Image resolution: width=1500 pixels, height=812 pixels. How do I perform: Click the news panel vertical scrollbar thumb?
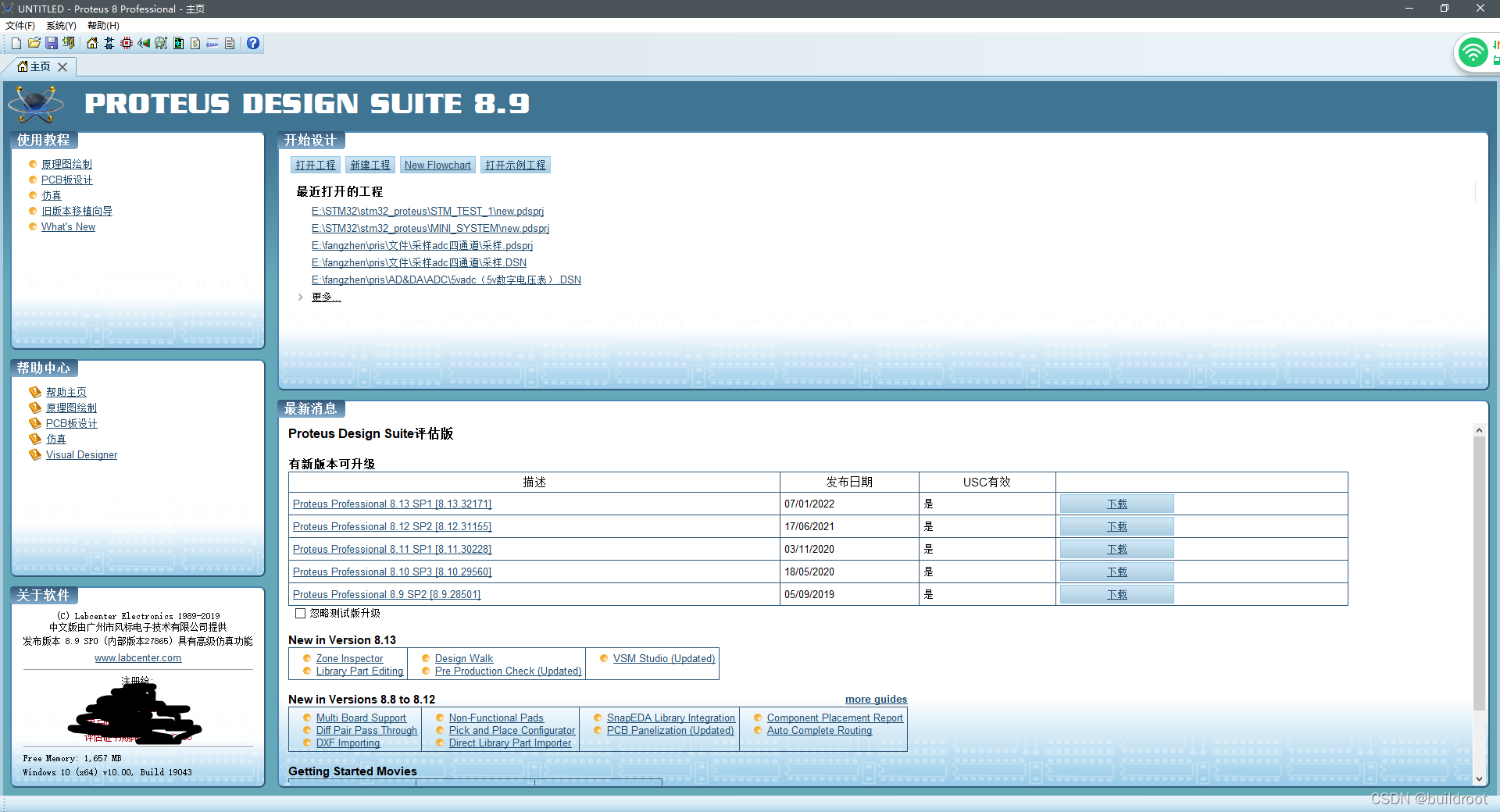pos(1479,574)
